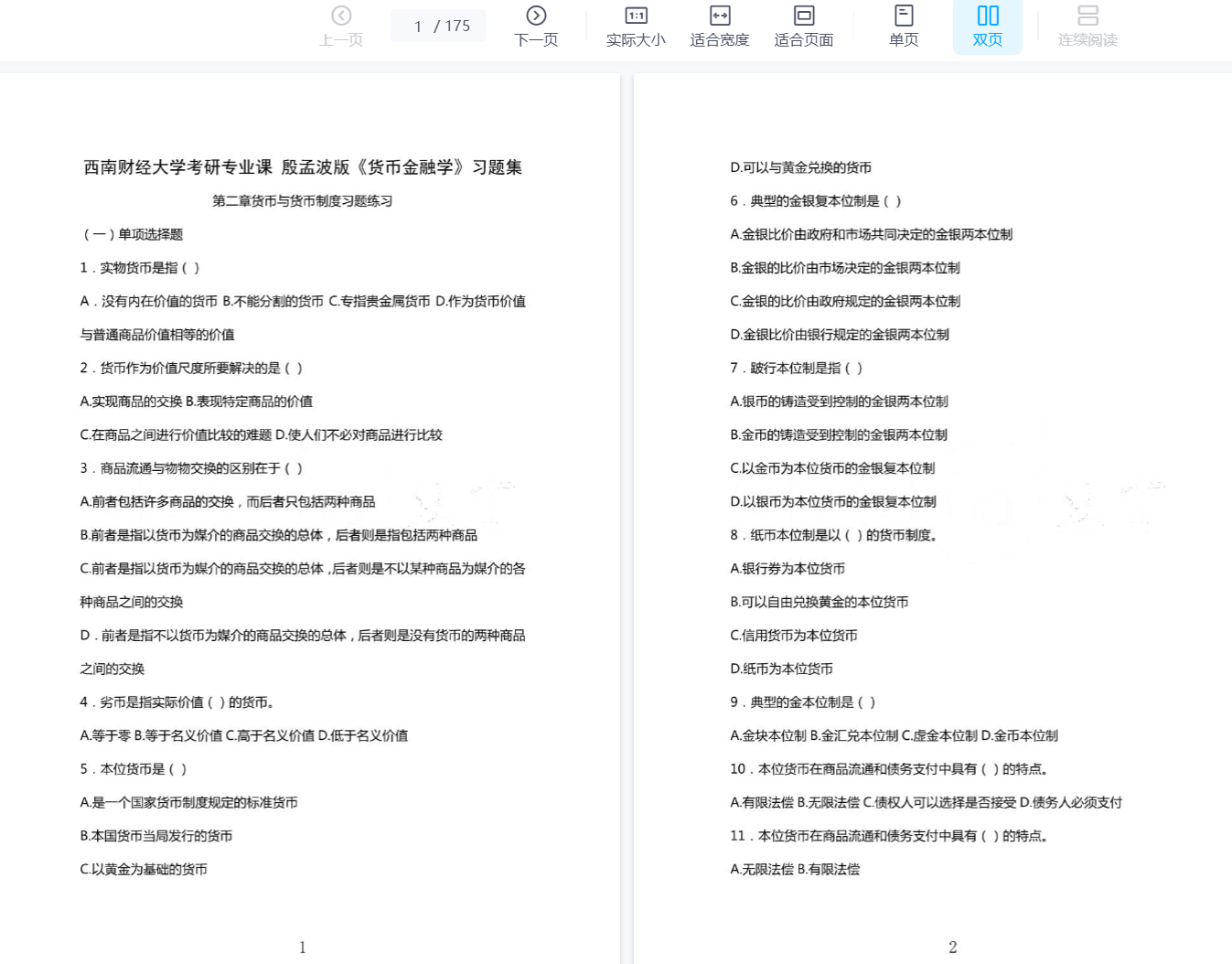Click the section heading （一）单项选择题

(133, 234)
